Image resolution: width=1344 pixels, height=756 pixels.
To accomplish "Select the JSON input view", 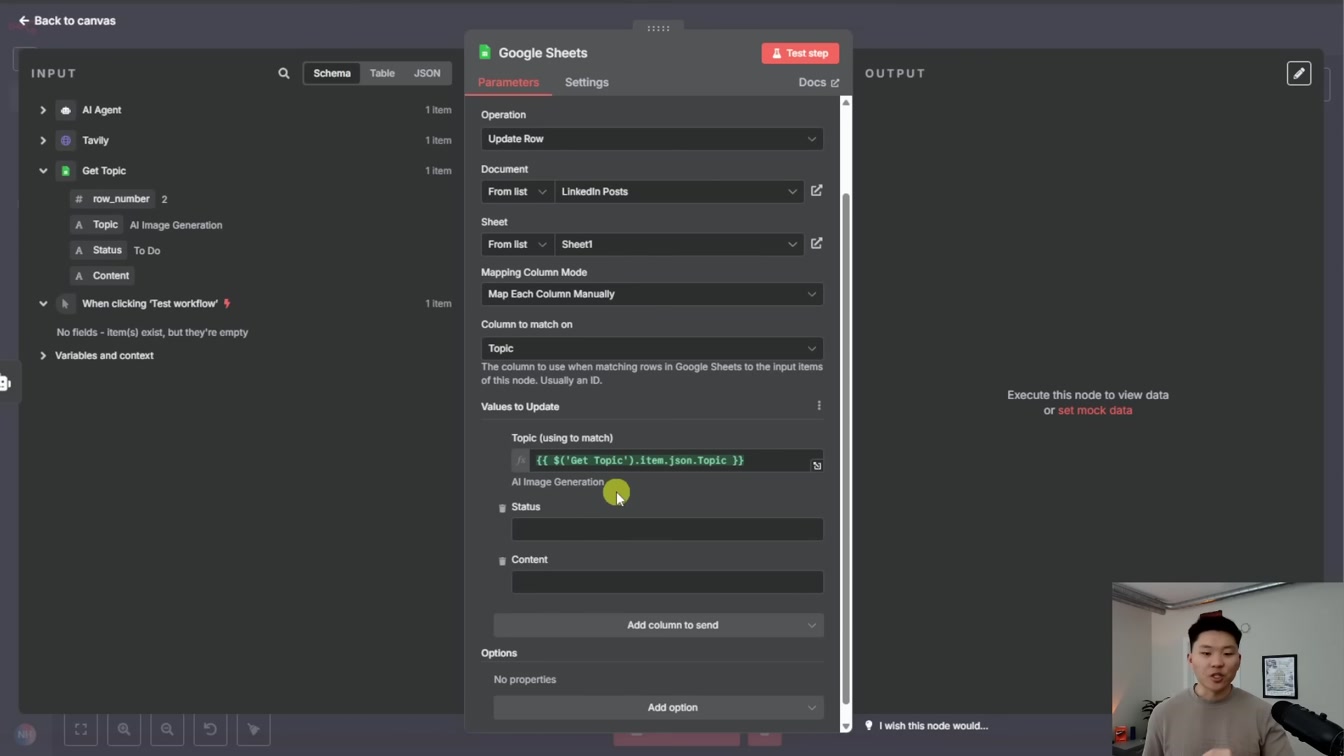I will pos(427,73).
